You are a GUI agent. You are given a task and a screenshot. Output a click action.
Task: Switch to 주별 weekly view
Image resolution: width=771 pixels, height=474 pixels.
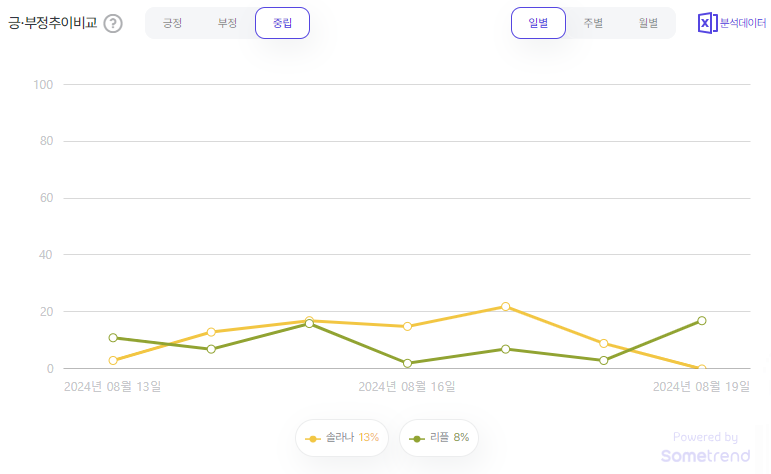pos(593,23)
